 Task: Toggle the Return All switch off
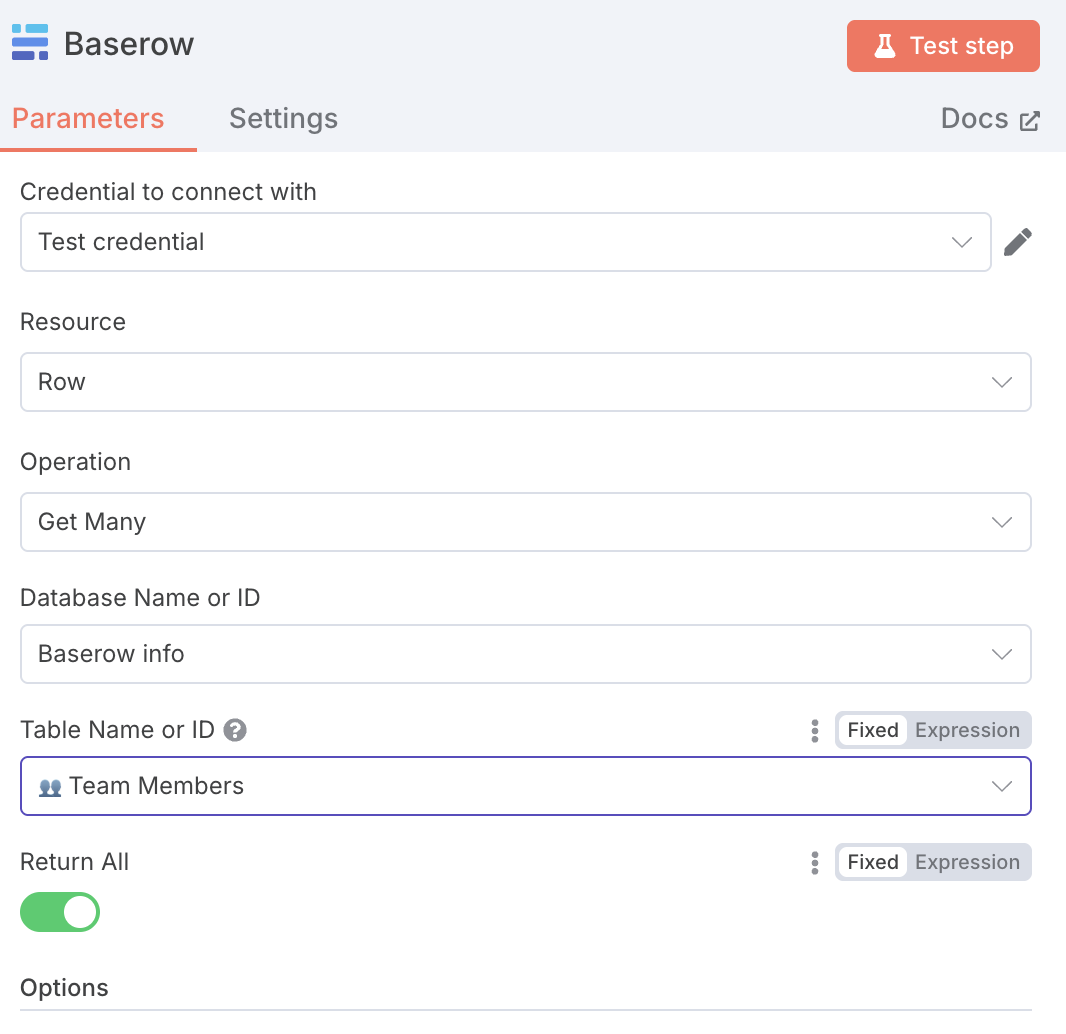(x=60, y=912)
